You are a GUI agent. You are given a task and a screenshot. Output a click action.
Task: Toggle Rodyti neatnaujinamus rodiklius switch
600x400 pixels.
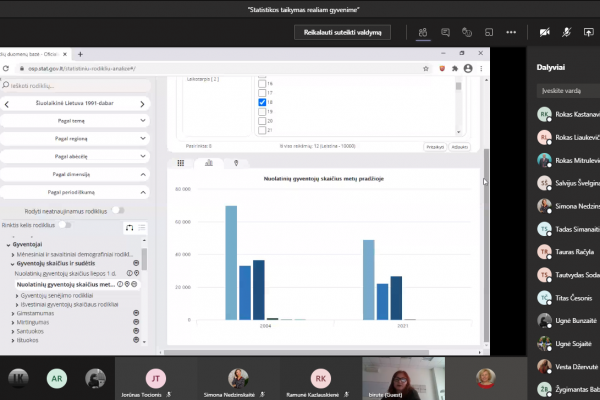tap(117, 211)
